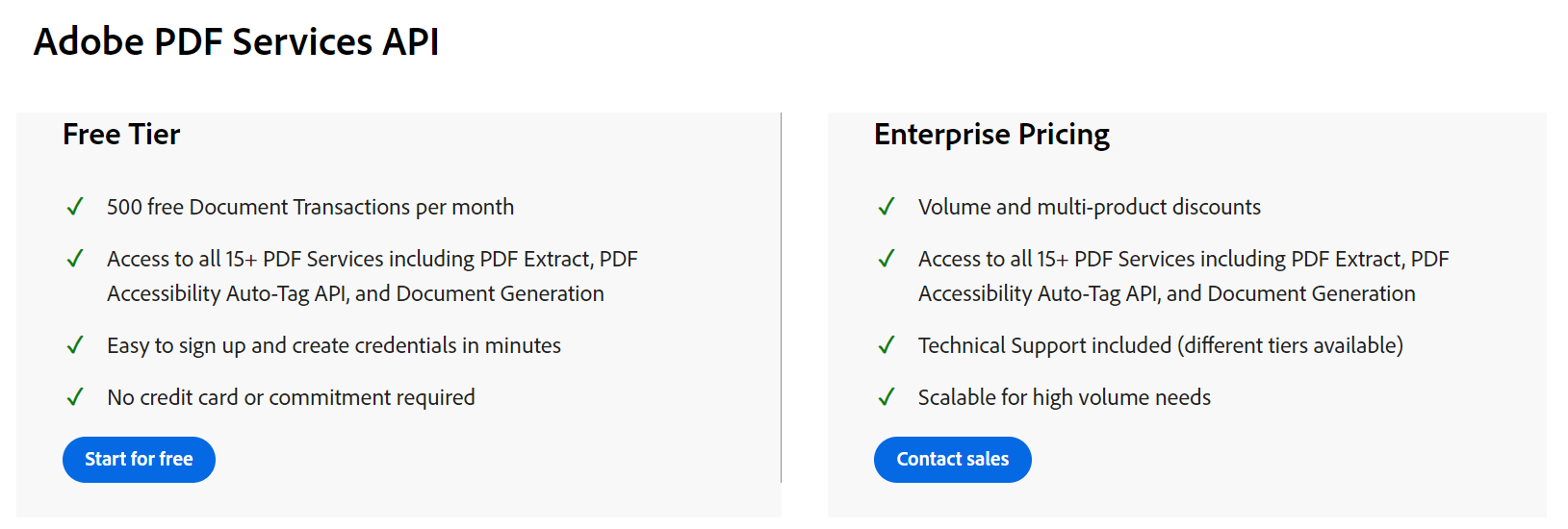The width and height of the screenshot is (1568, 529).
Task: Click checkmark next to No credit card required
Action: [75, 397]
